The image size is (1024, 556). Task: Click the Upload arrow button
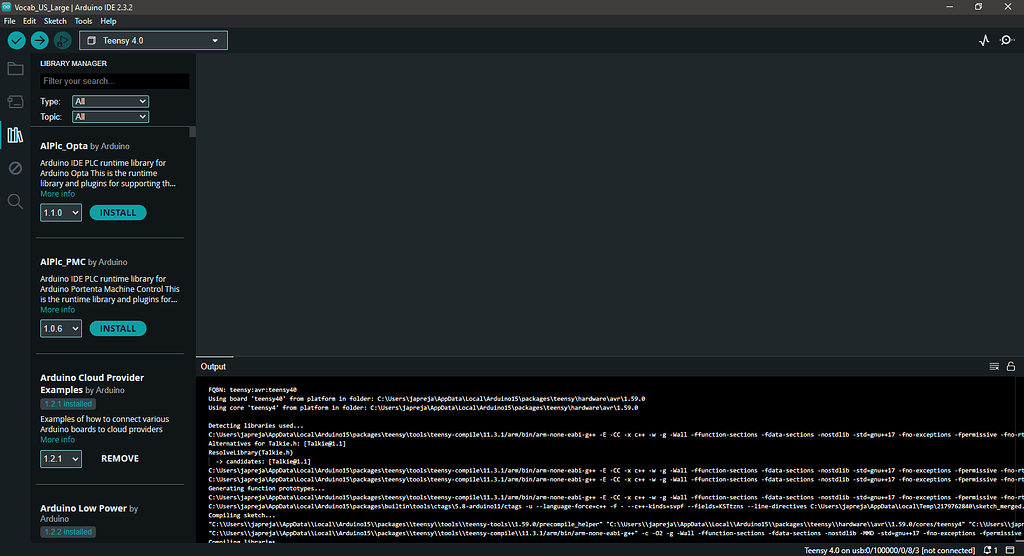pos(39,41)
